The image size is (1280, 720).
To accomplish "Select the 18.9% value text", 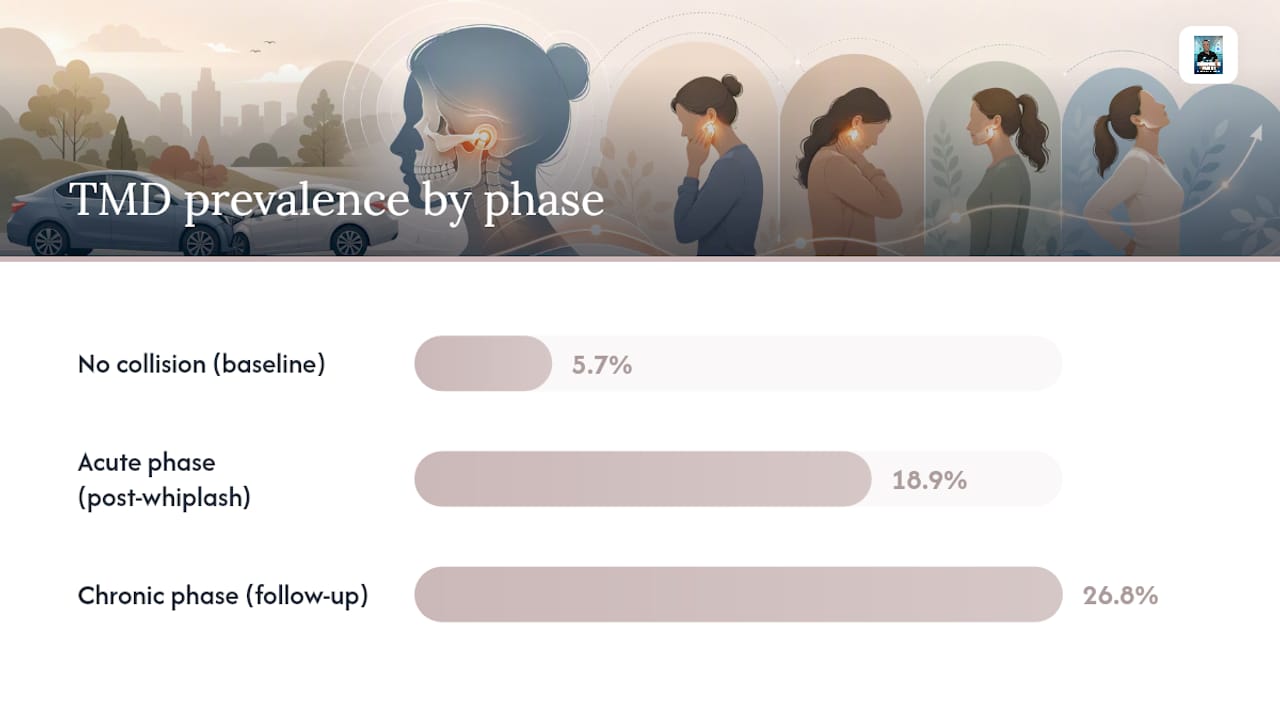I will click(x=929, y=480).
